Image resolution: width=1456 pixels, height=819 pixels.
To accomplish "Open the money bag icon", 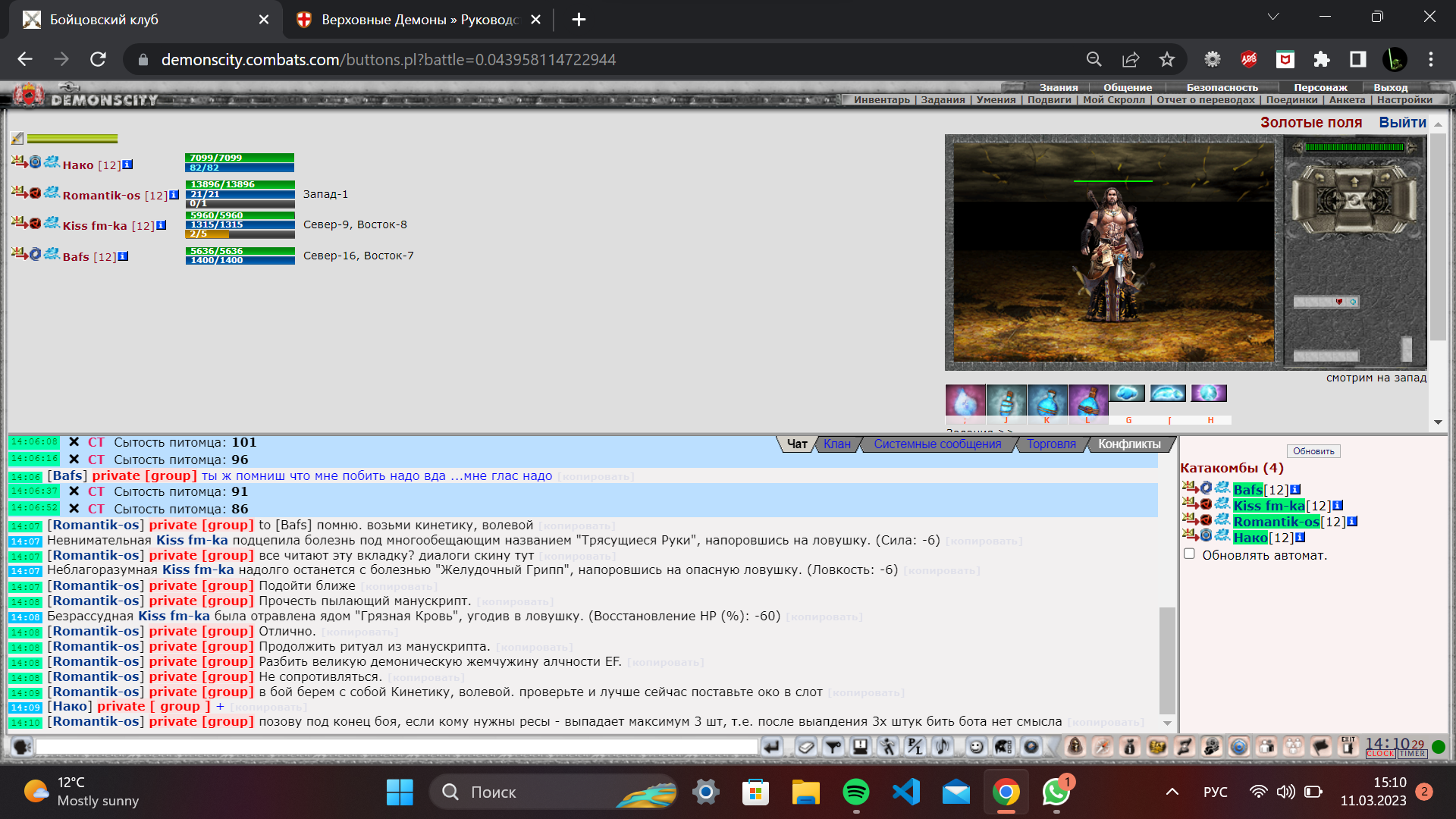I will coord(1130,747).
